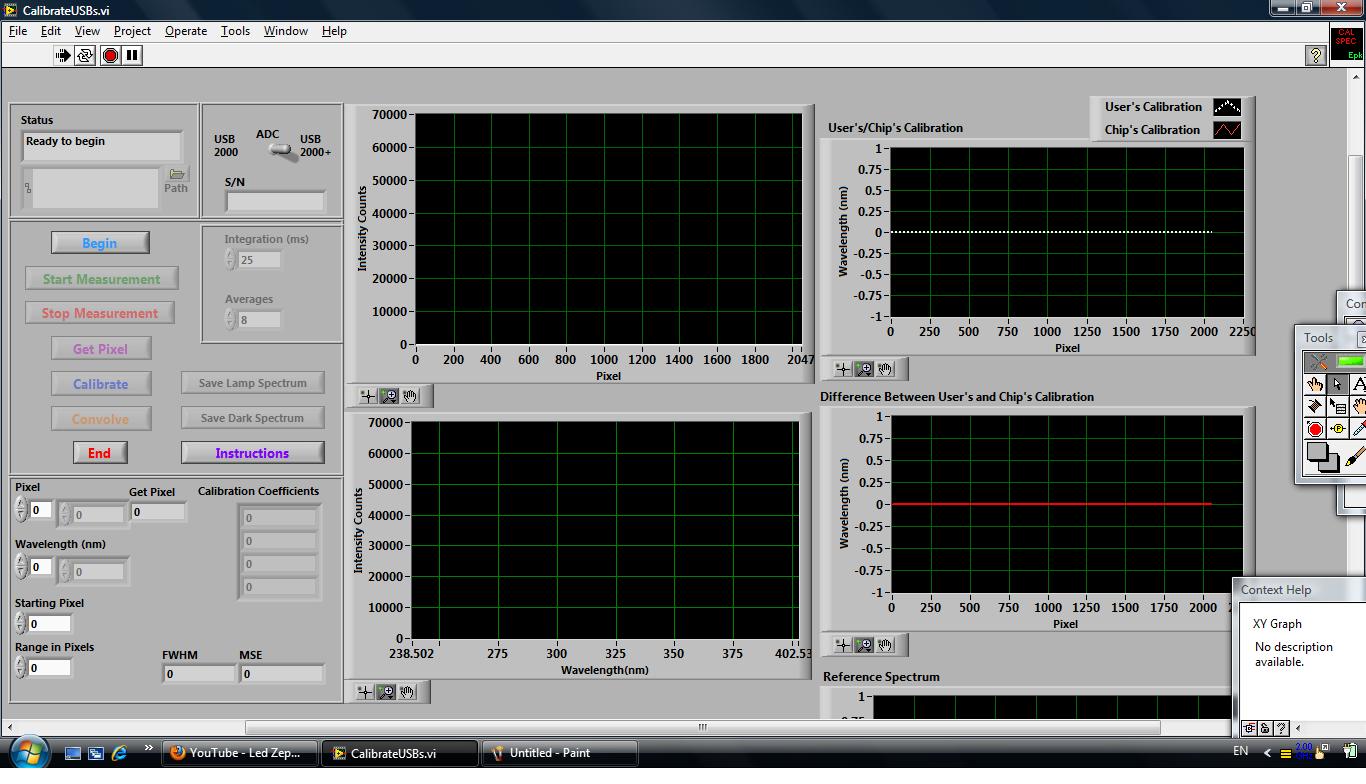
Task: Open the View menu
Action: pyautogui.click(x=87, y=31)
